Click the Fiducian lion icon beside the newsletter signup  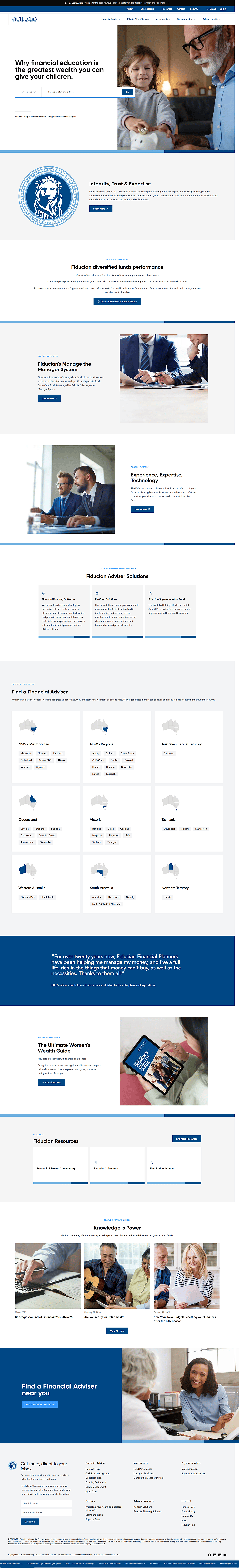(x=13, y=1466)
